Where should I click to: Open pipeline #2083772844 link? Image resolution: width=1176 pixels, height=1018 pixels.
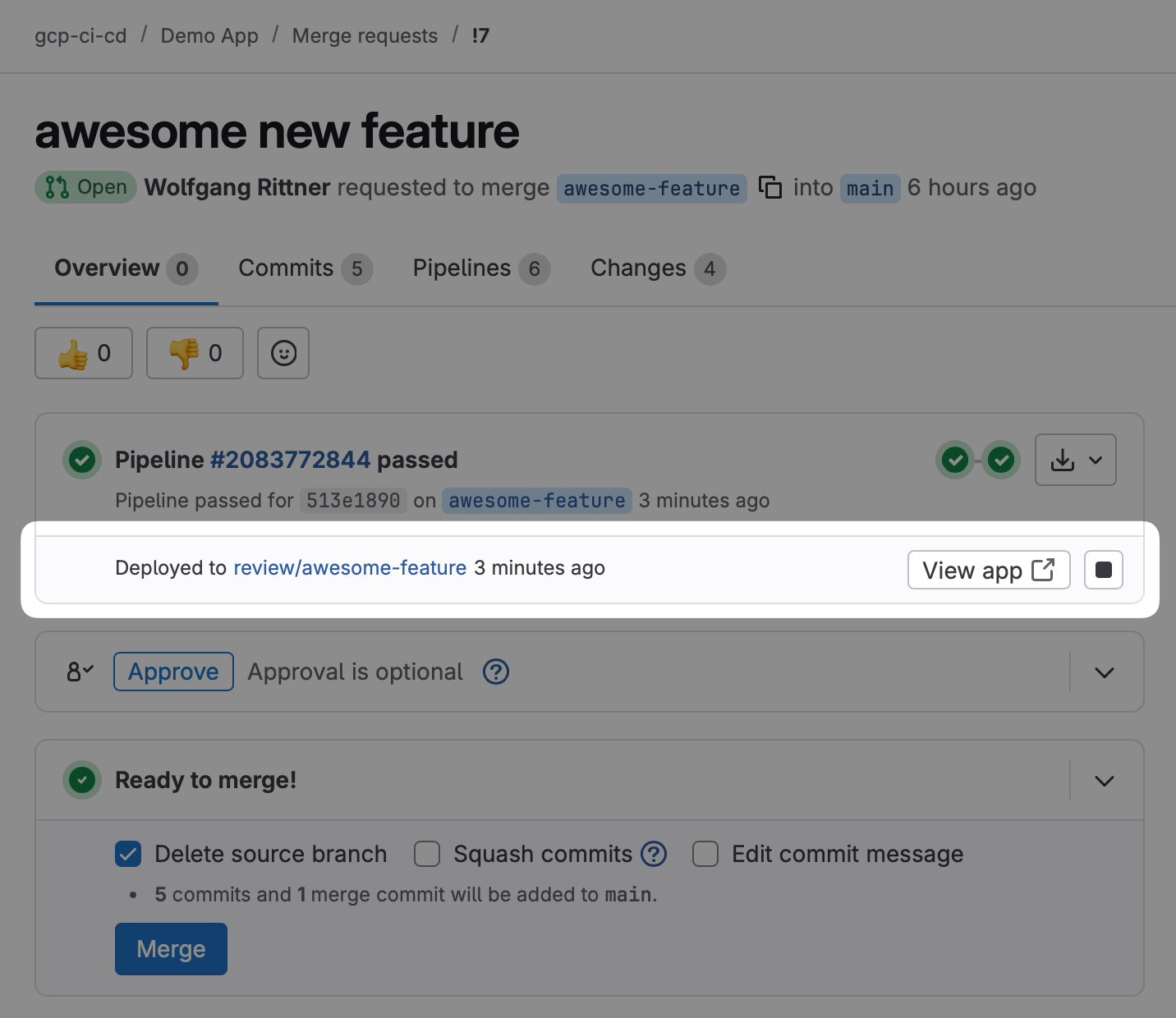tap(290, 460)
